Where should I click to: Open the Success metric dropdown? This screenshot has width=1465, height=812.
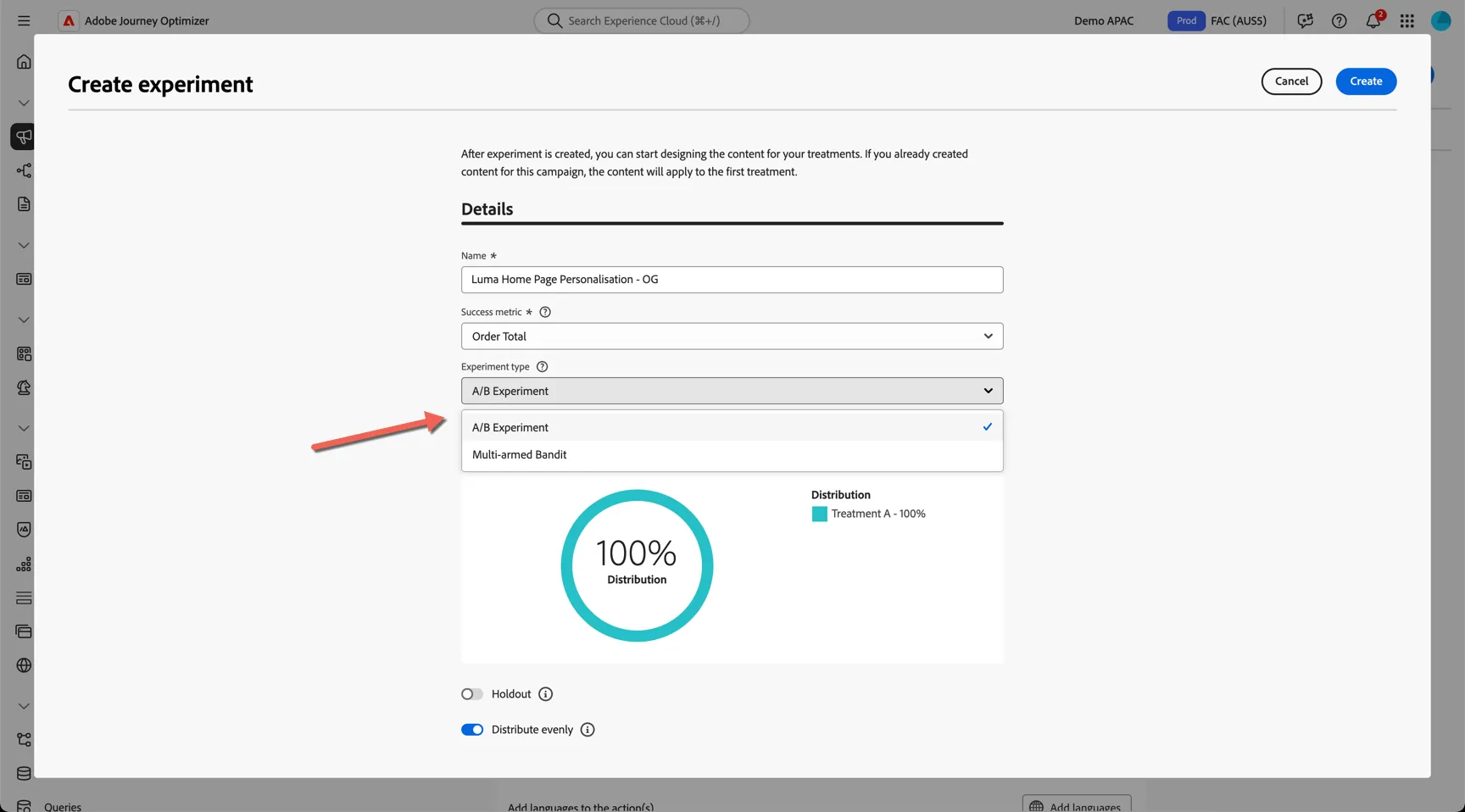coord(732,336)
